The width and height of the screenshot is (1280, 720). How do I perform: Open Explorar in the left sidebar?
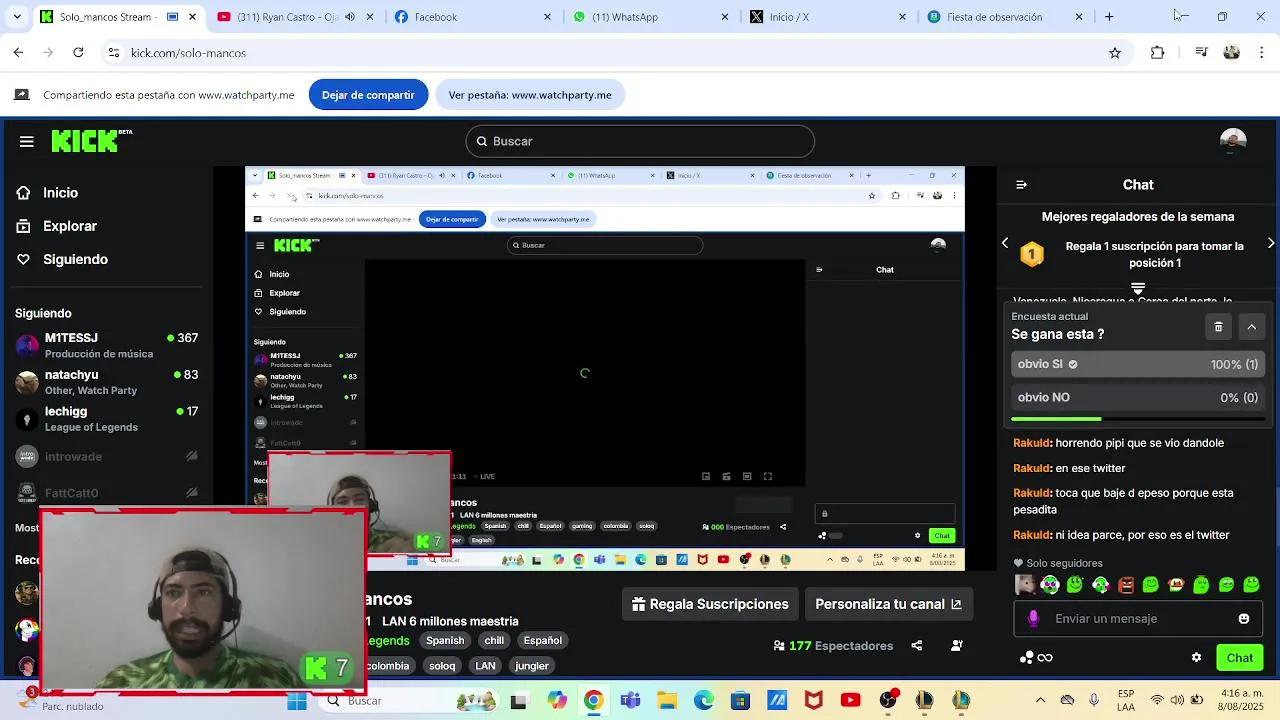(x=70, y=225)
